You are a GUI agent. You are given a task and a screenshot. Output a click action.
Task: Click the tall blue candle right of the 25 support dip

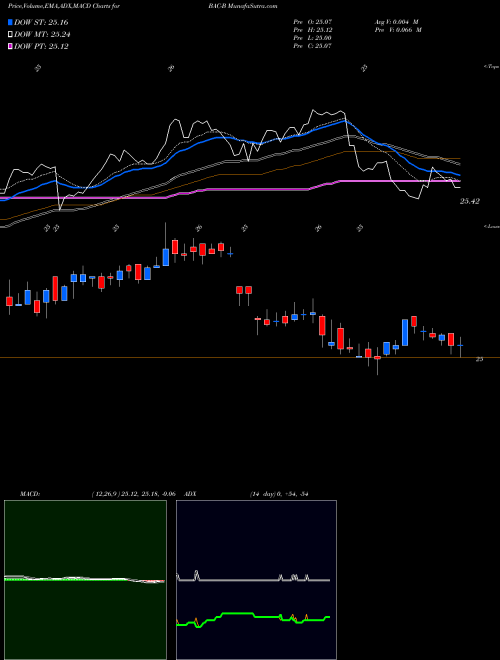(x=405, y=333)
